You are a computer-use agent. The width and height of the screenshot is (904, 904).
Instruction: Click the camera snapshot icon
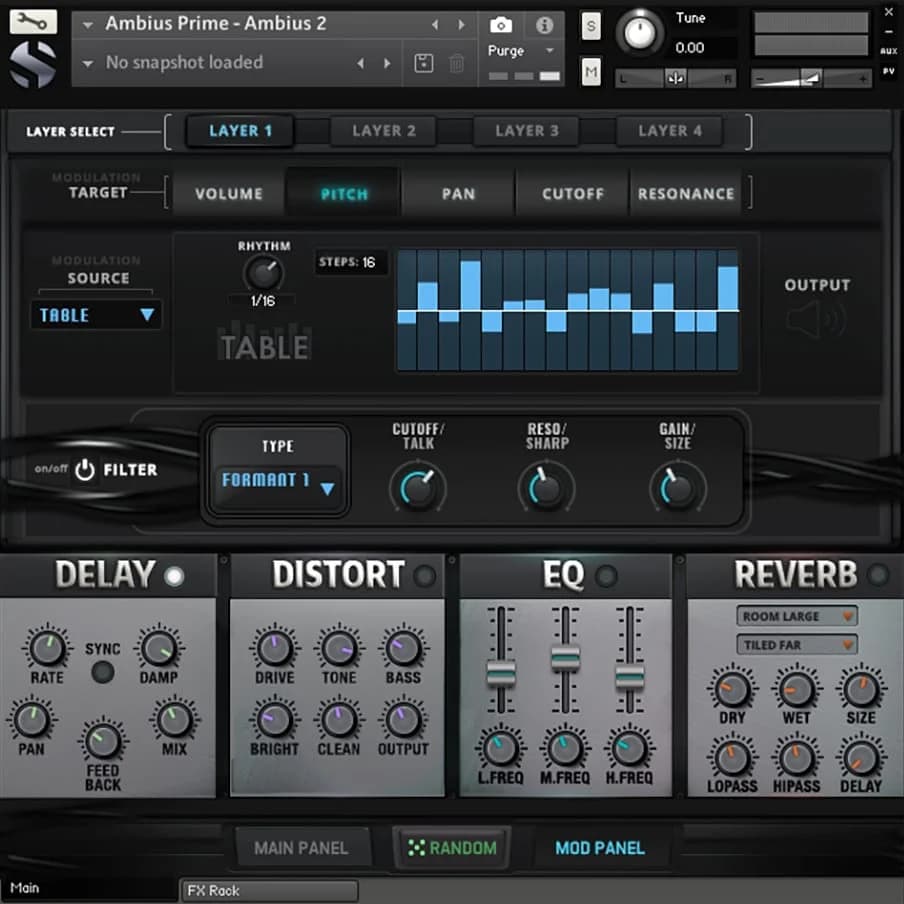500,25
